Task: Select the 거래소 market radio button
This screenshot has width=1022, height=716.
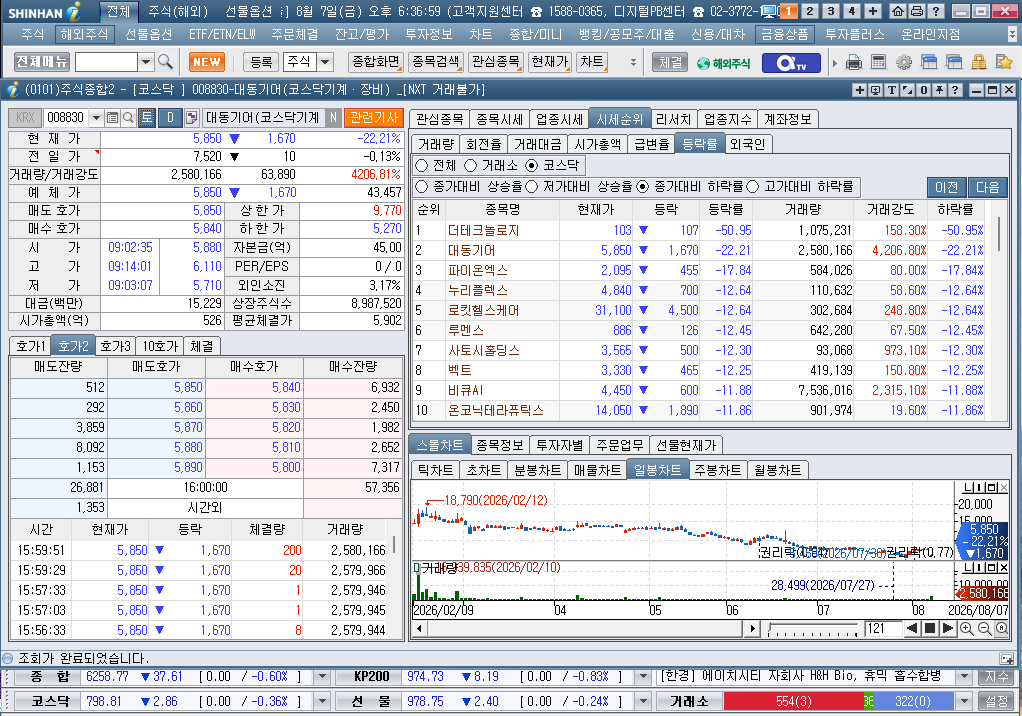Action: tap(470, 165)
